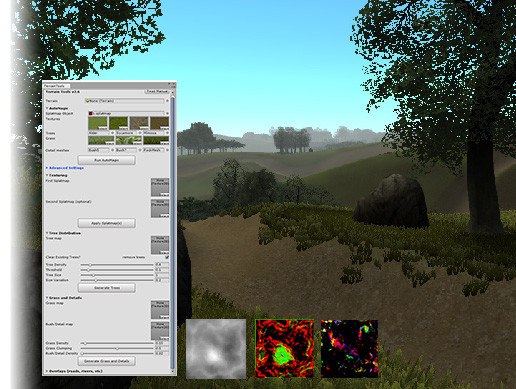This screenshot has height=389, width=516.
Task: Click the Sycamore tree field
Action: 126,133
